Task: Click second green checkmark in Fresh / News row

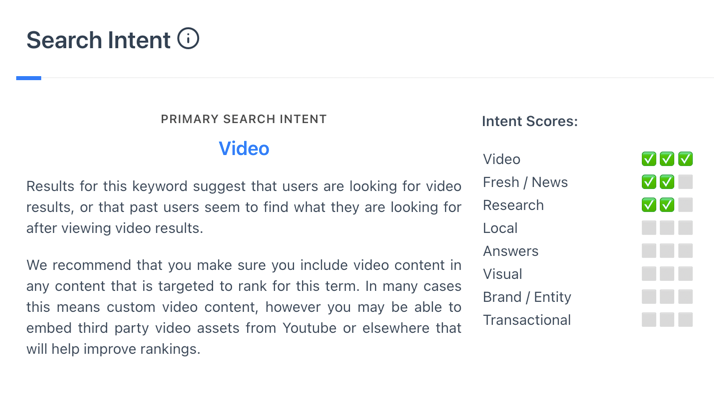Action: click(667, 182)
